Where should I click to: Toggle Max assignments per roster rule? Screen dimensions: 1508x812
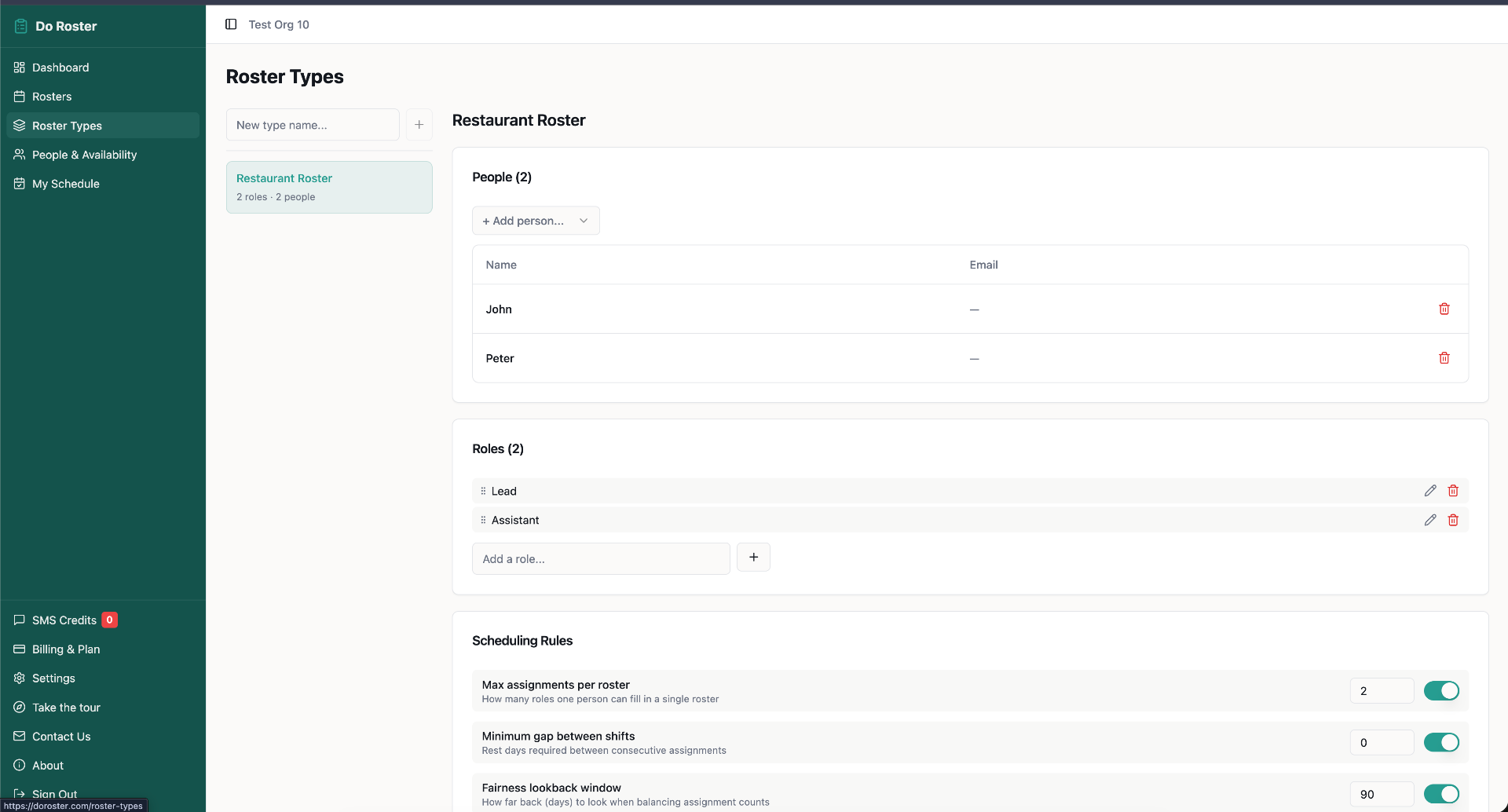pyautogui.click(x=1441, y=691)
